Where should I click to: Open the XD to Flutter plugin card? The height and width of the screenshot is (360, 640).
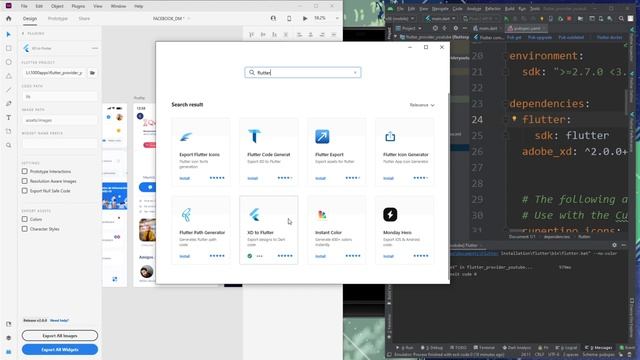(x=269, y=230)
